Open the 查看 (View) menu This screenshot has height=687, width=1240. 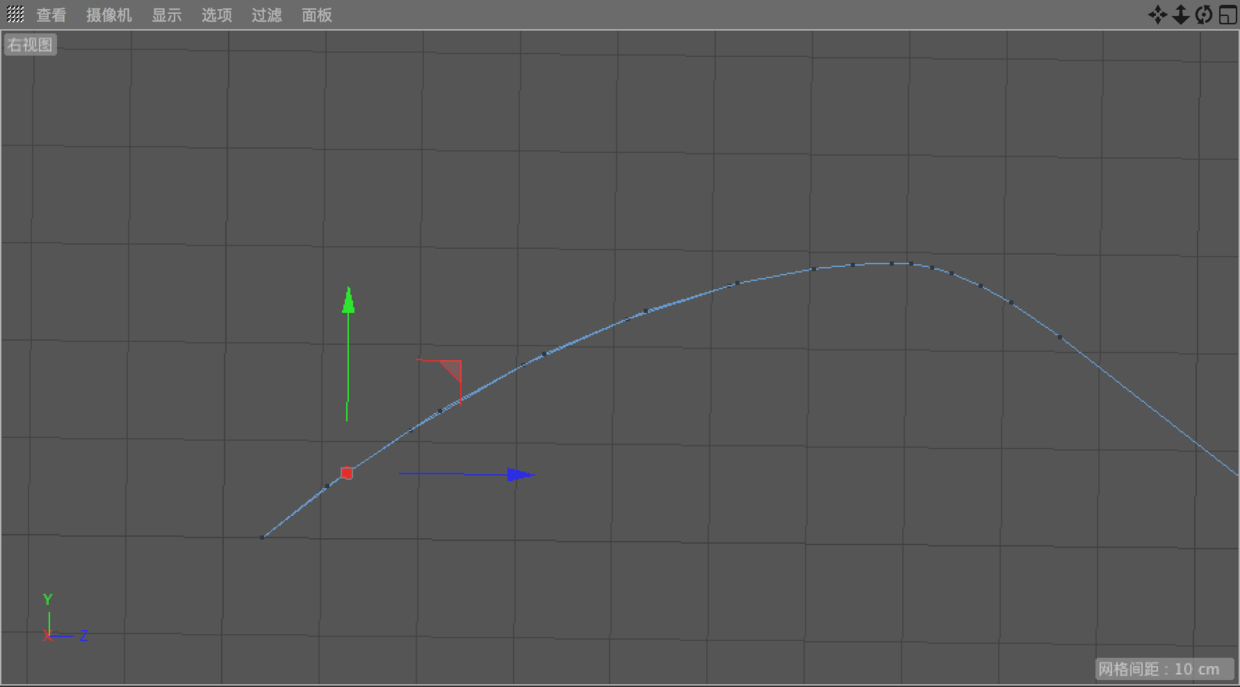51,15
